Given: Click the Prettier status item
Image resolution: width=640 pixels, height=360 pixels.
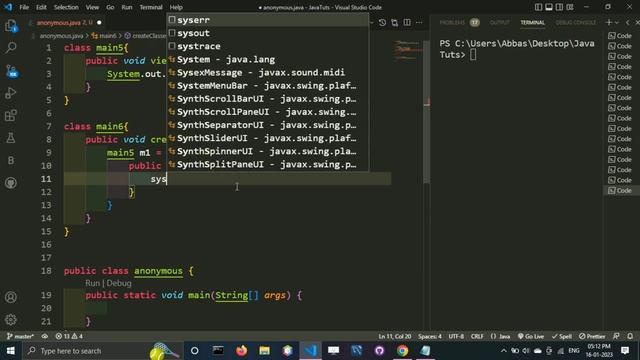Looking at the screenshot, I should pos(592,336).
